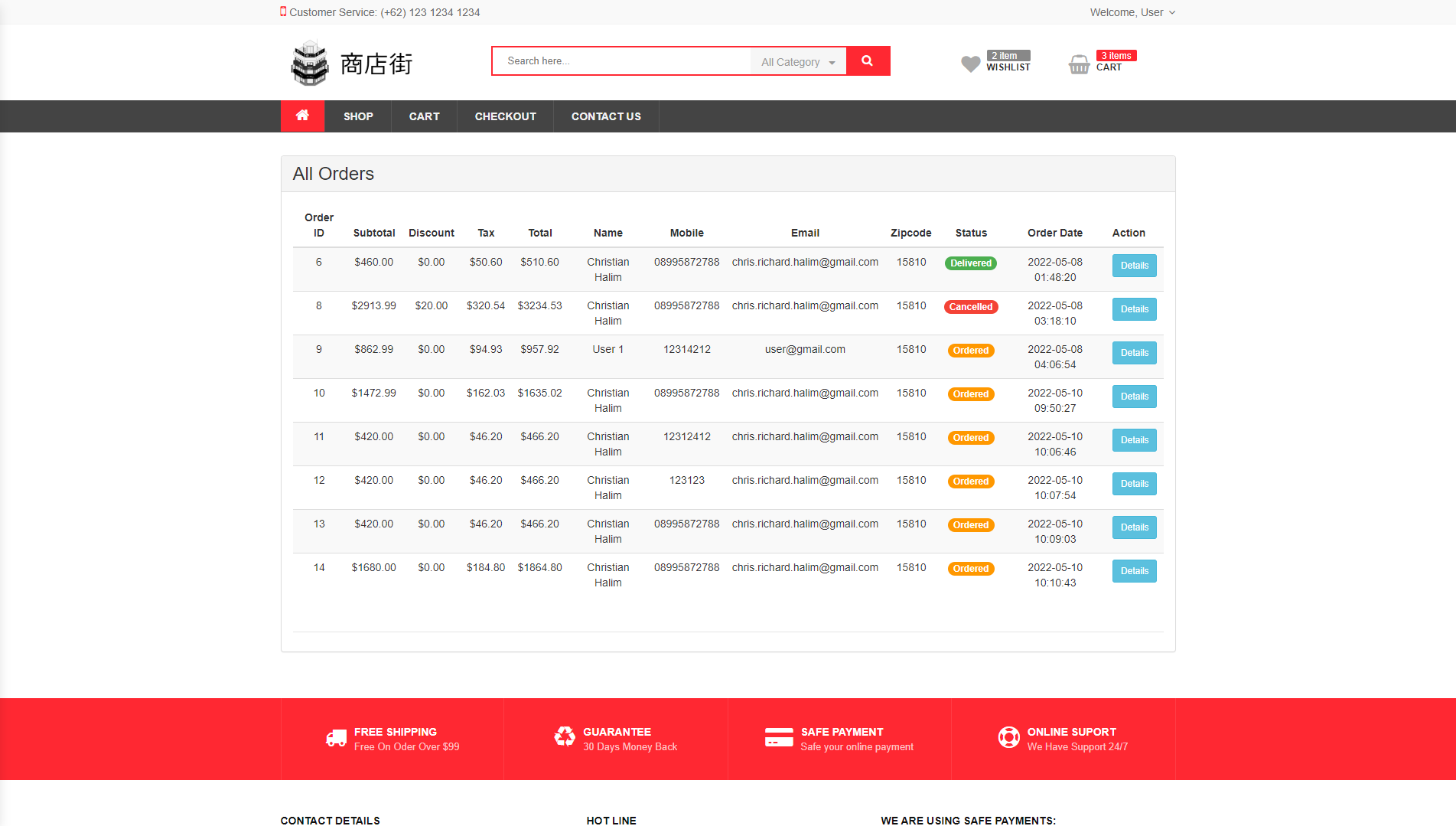1456x826 pixels.
Task: Click the We Have Support 24/7 text
Action: tap(1077, 746)
